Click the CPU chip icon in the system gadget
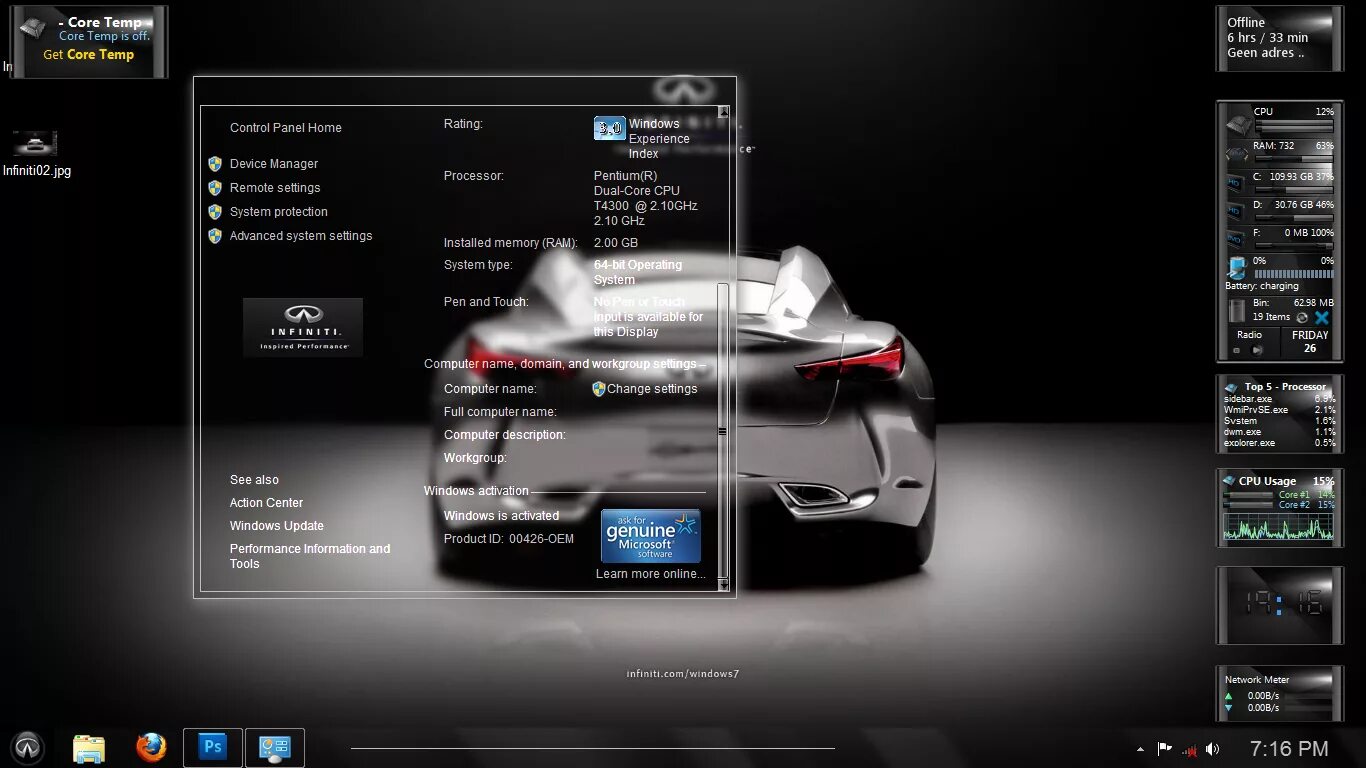The image size is (1366, 768). pos(1239,124)
